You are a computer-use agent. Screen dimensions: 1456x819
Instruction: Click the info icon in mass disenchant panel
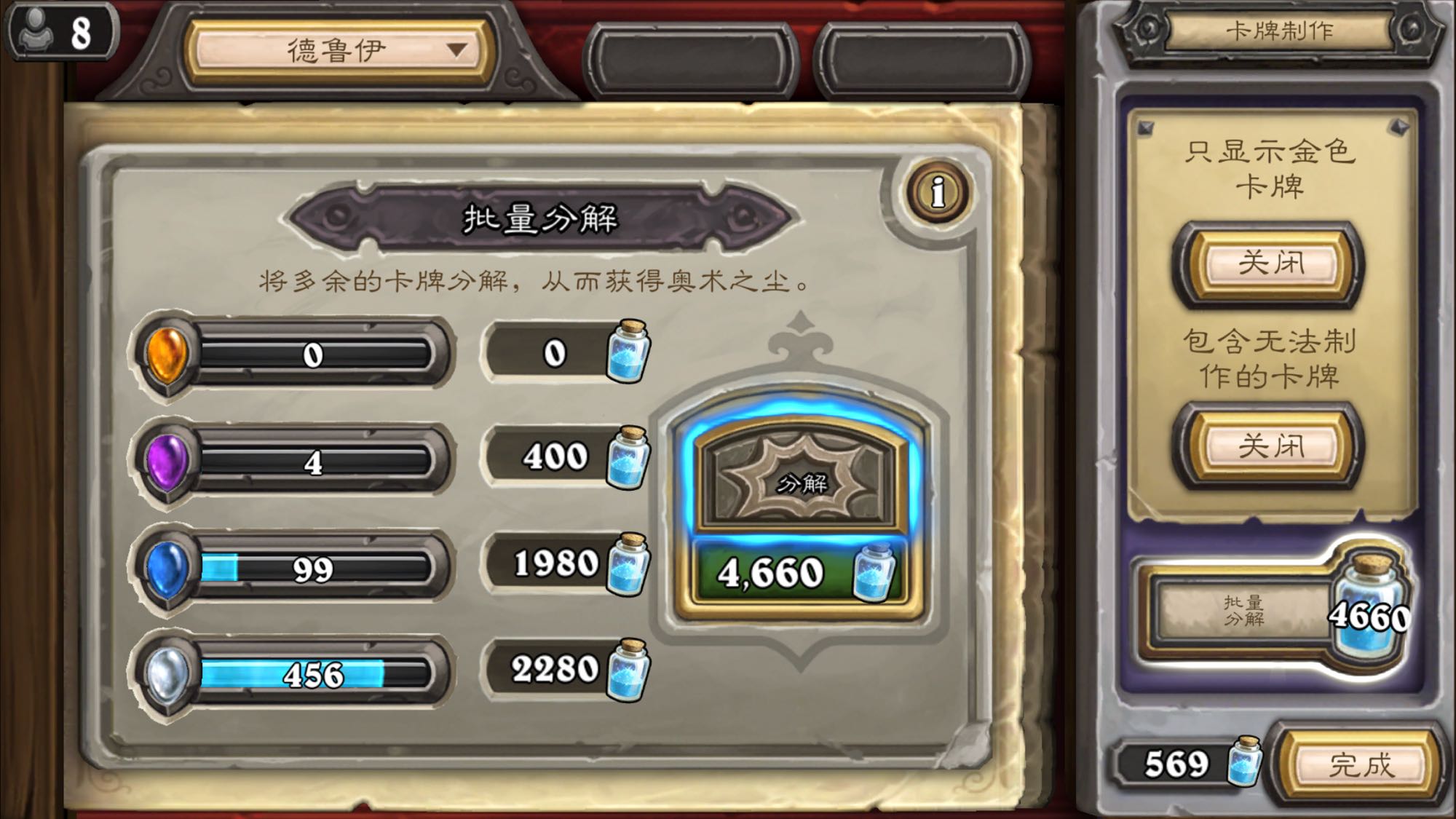tap(938, 192)
